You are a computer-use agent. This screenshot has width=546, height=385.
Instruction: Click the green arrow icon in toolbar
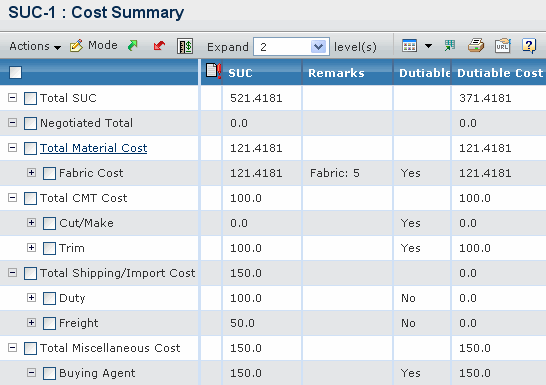[x=133, y=46]
